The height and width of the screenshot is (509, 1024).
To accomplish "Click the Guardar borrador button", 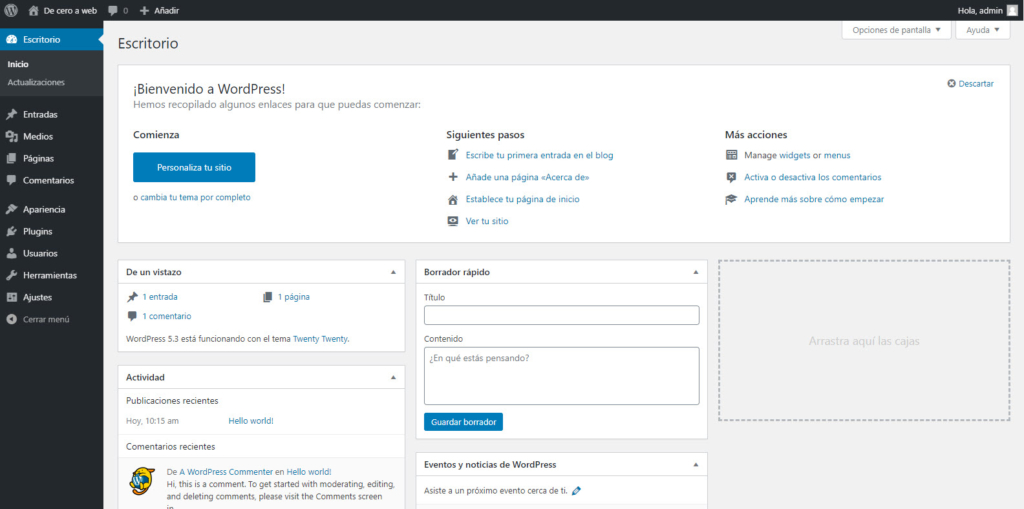I will 463,422.
